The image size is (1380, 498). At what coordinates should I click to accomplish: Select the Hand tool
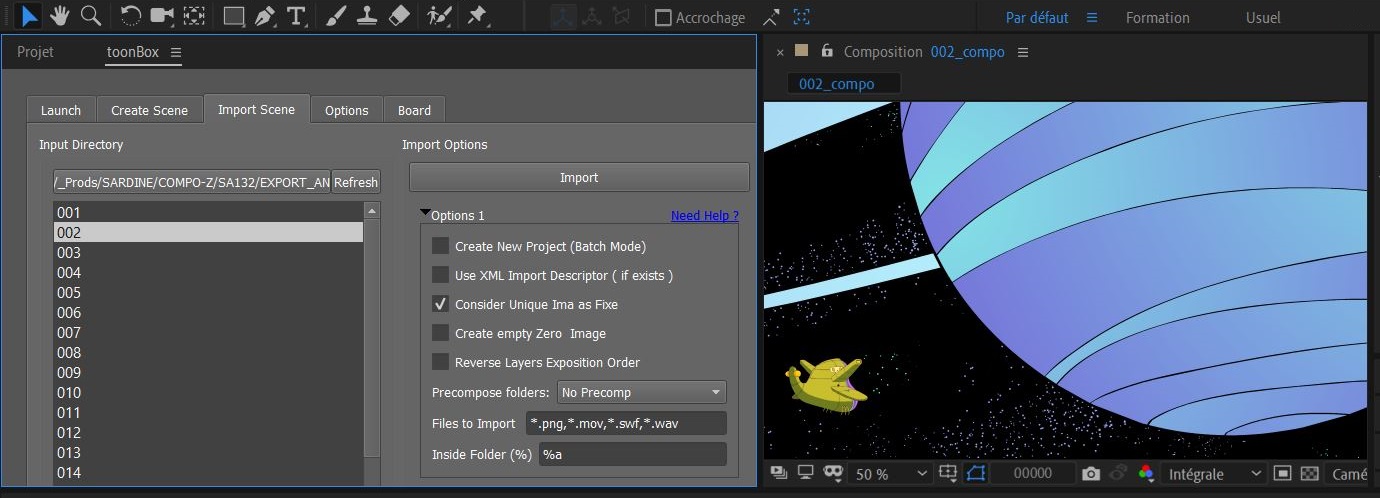[x=60, y=16]
